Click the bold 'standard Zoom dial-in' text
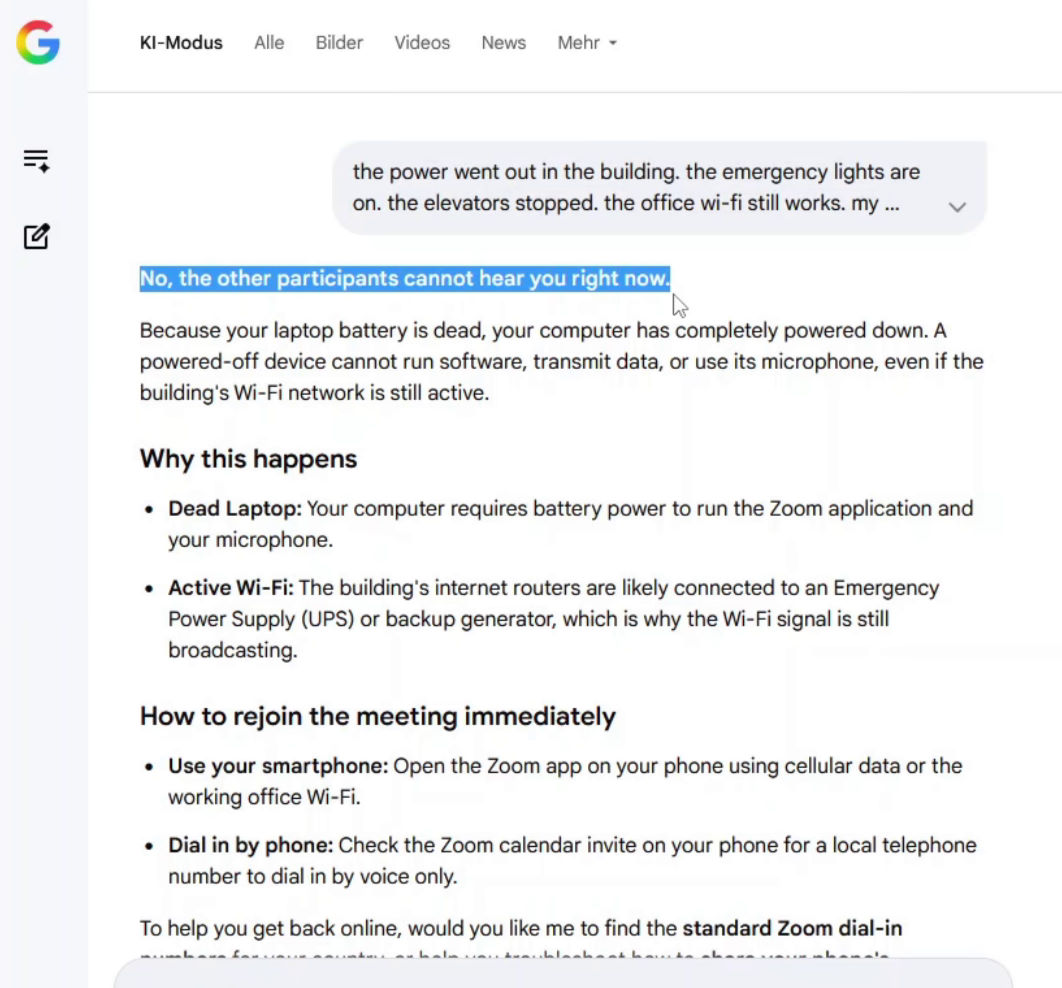Screen dimensions: 1062x988 (792, 928)
